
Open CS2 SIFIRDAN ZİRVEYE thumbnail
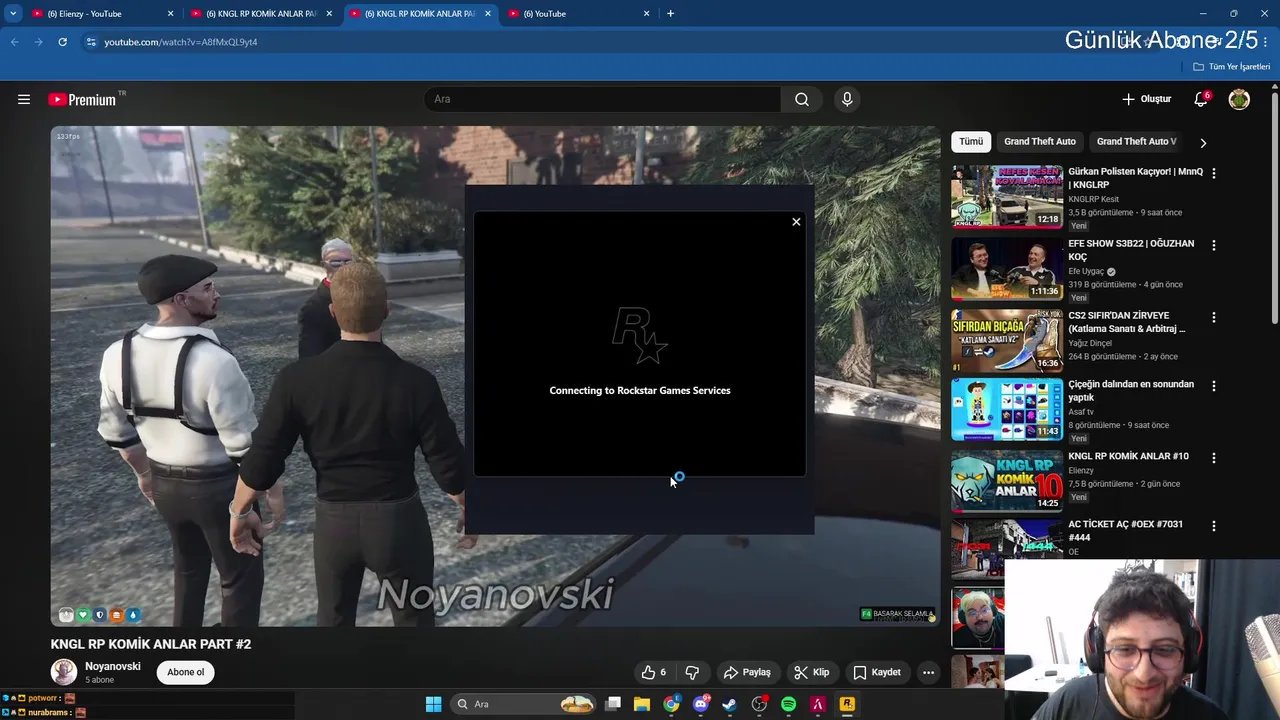(x=1007, y=341)
